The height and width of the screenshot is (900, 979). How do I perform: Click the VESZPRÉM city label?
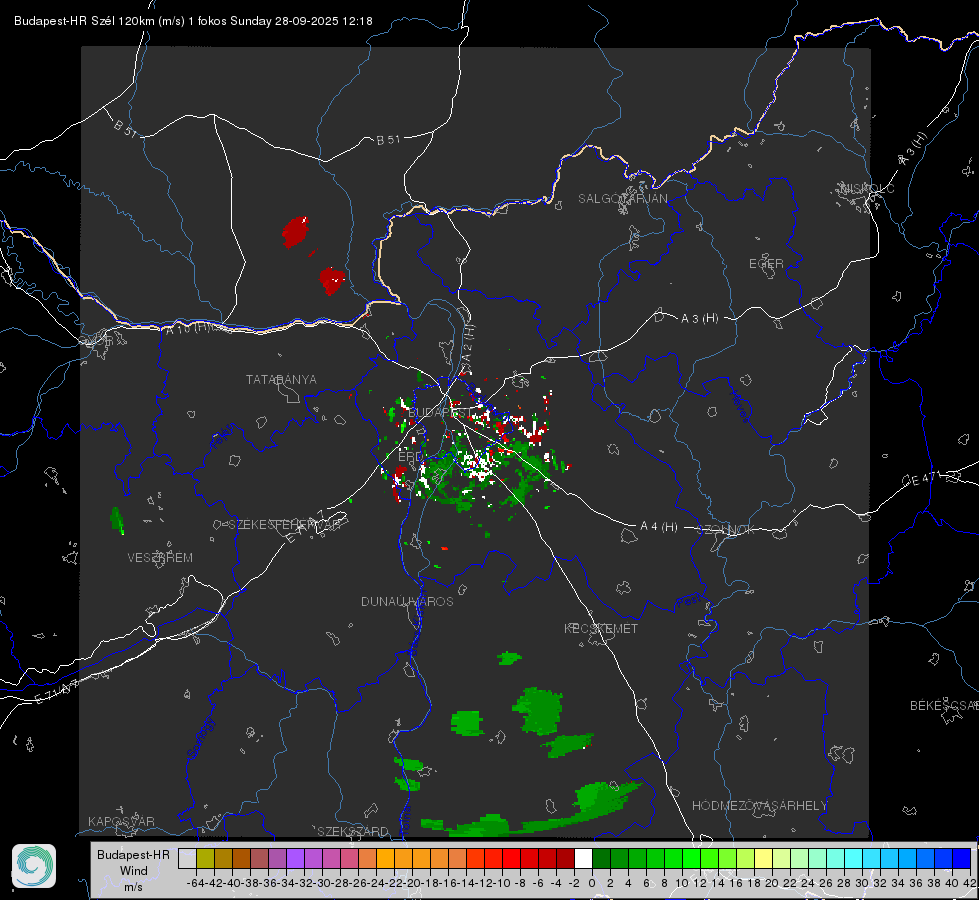[x=160, y=557]
